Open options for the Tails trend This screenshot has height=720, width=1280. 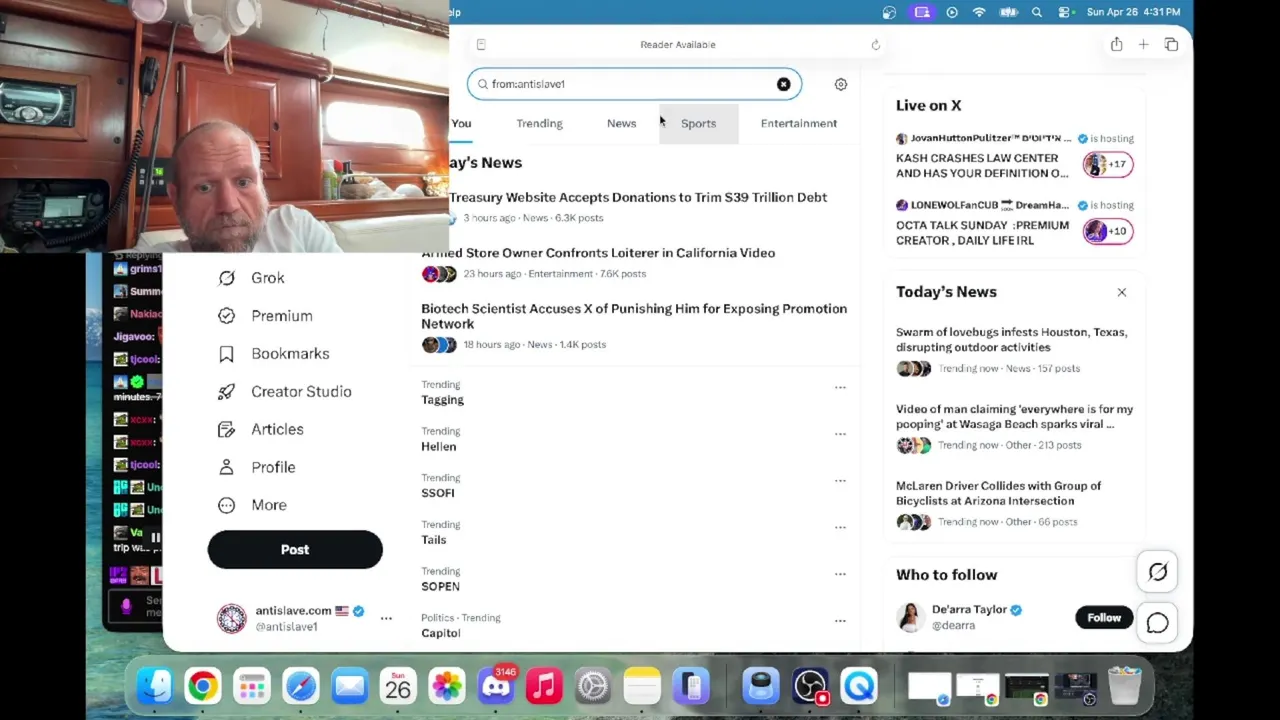click(840, 527)
